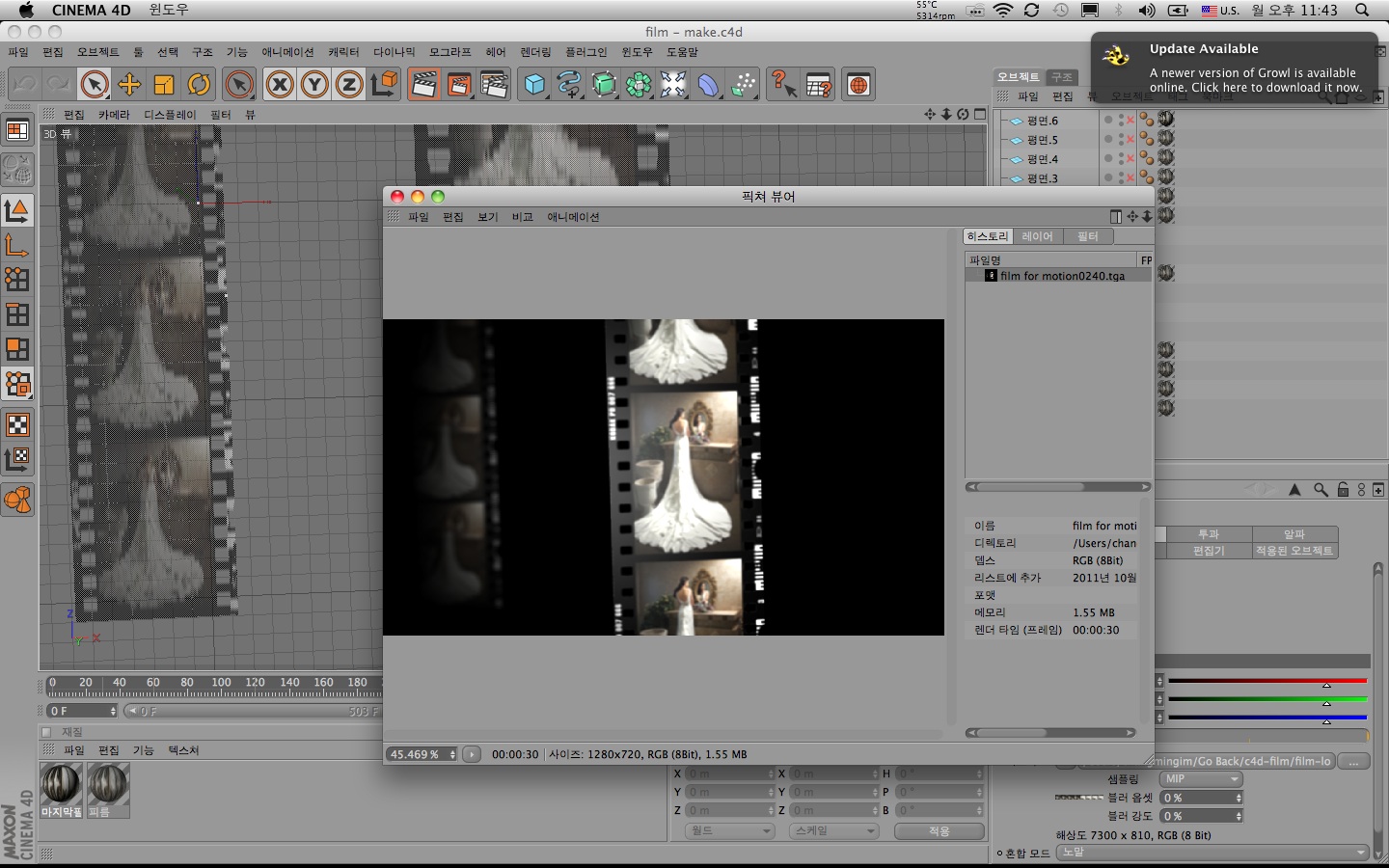Open render settings clapperboard icon
Image resolution: width=1389 pixels, height=868 pixels.
[494, 85]
